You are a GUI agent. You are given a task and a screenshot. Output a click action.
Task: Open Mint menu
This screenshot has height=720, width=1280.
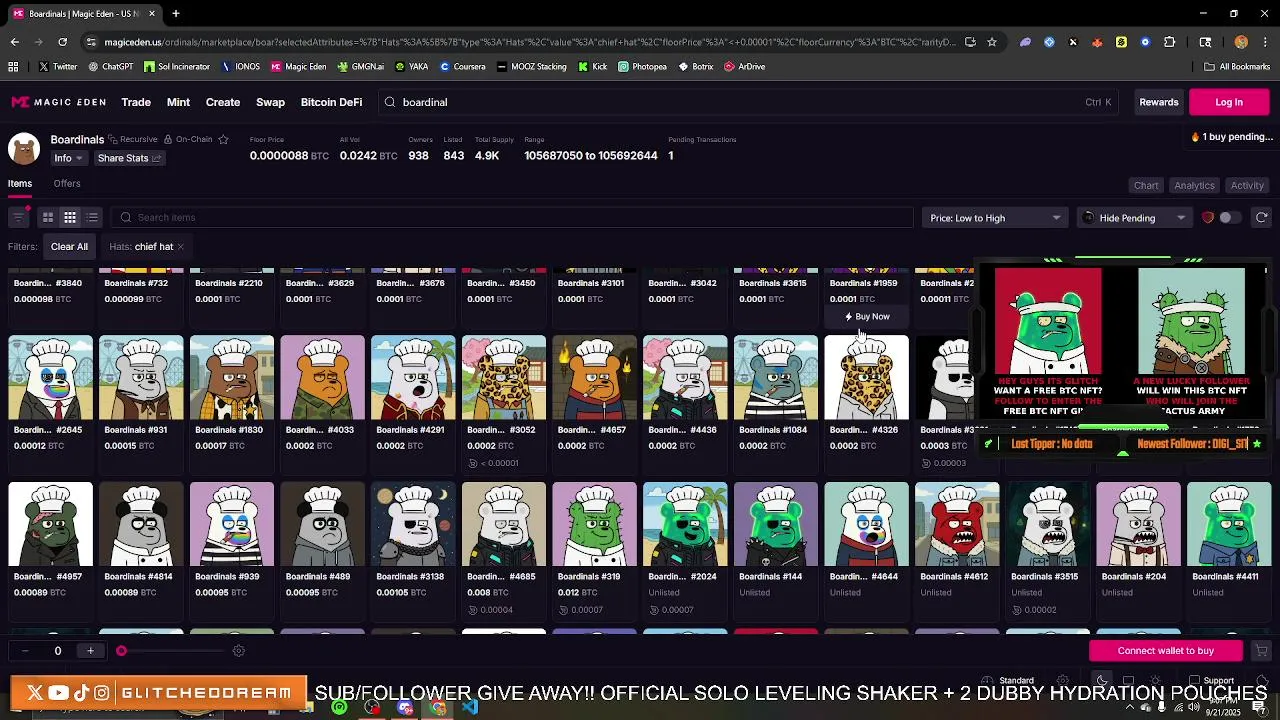(x=178, y=102)
